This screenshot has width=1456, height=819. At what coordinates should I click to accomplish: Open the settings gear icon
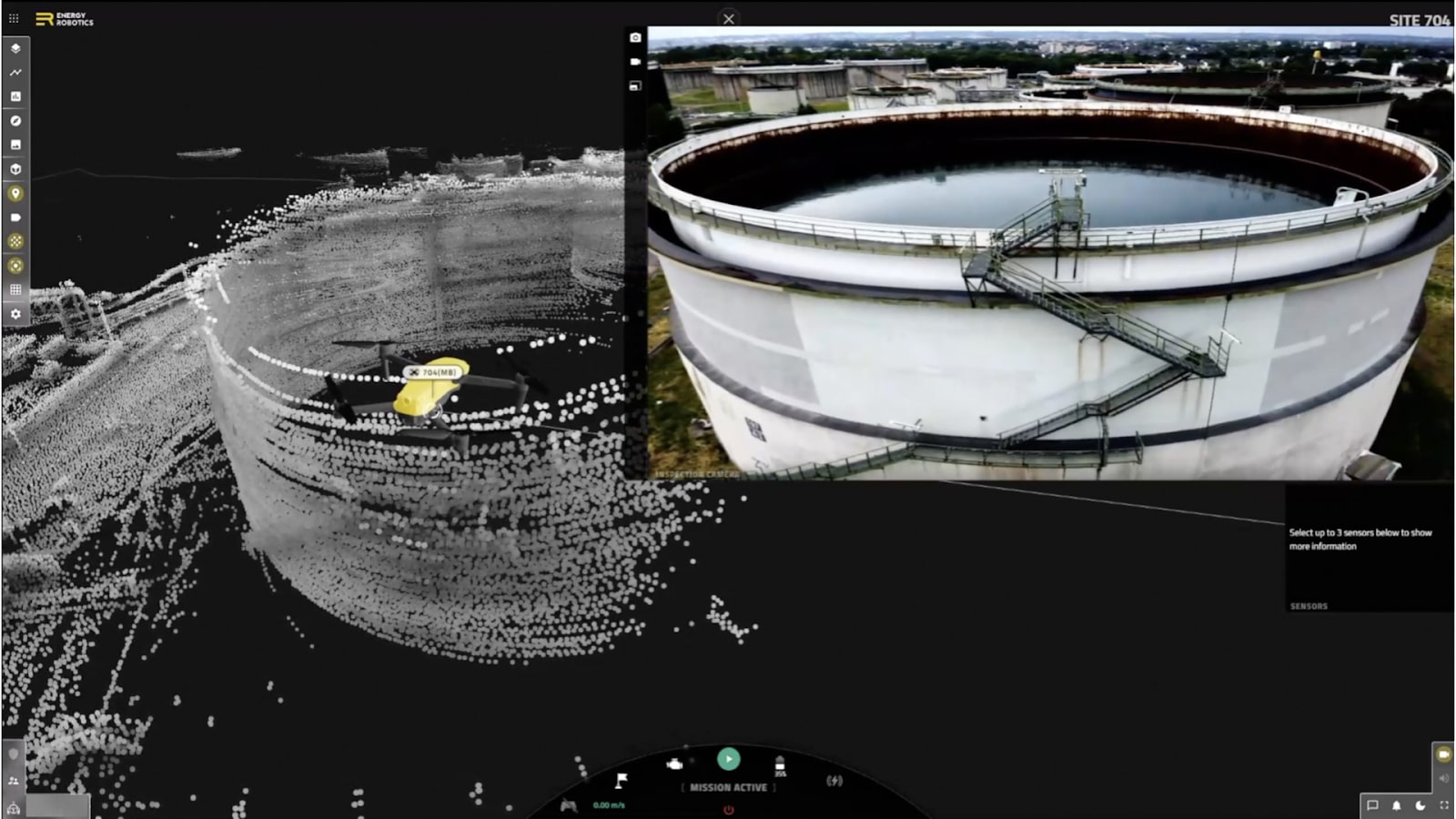[x=15, y=314]
